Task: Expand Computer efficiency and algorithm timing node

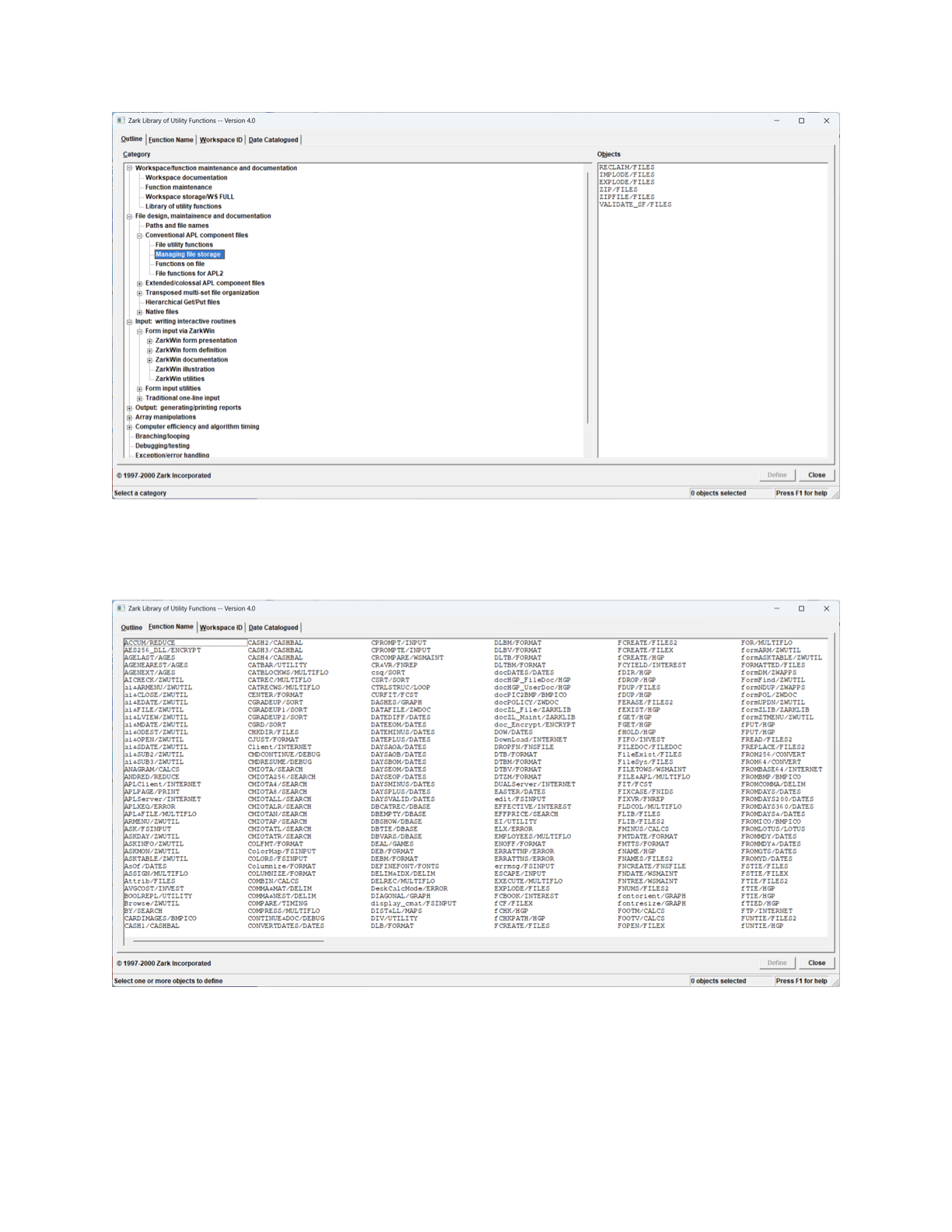Action: click(129, 427)
